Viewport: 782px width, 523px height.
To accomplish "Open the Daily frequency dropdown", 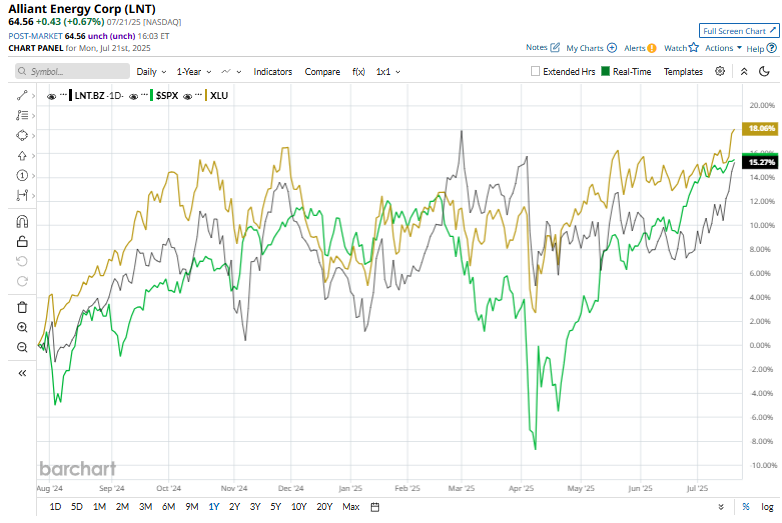I will pyautogui.click(x=151, y=72).
